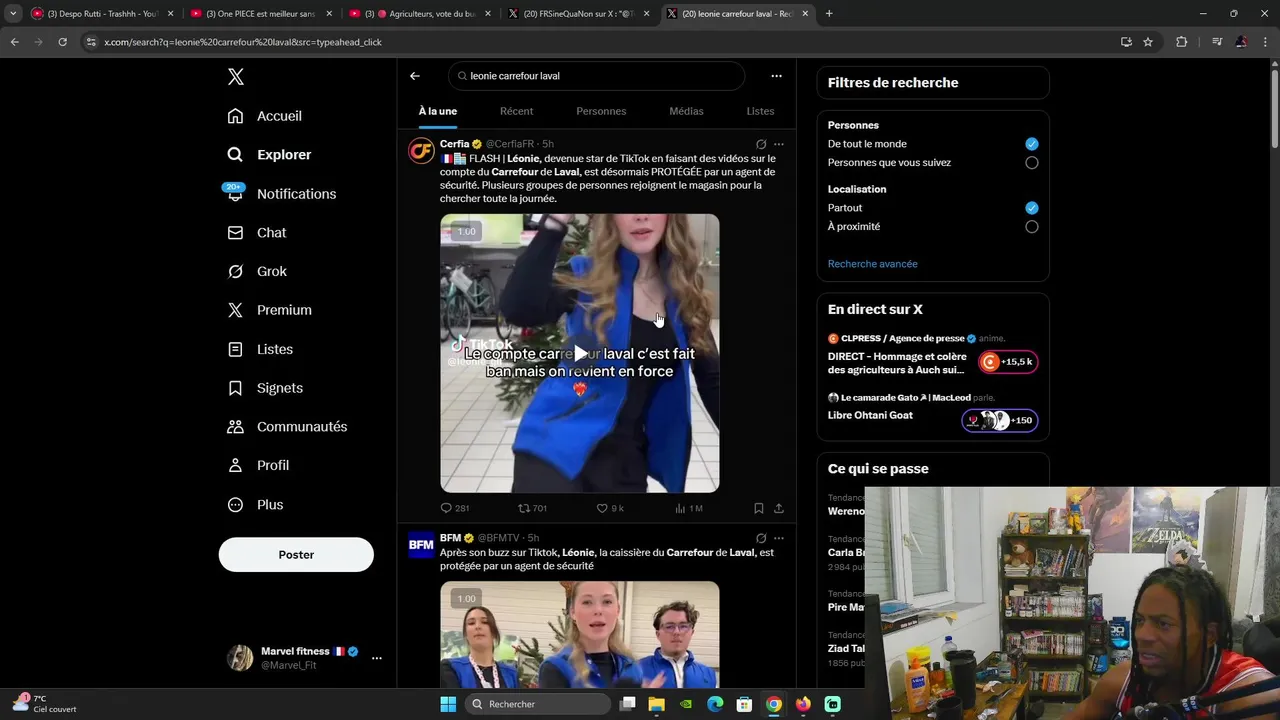Repost Cerfia post with 701 reposts
The height and width of the screenshot is (720, 1280).
[x=532, y=508]
